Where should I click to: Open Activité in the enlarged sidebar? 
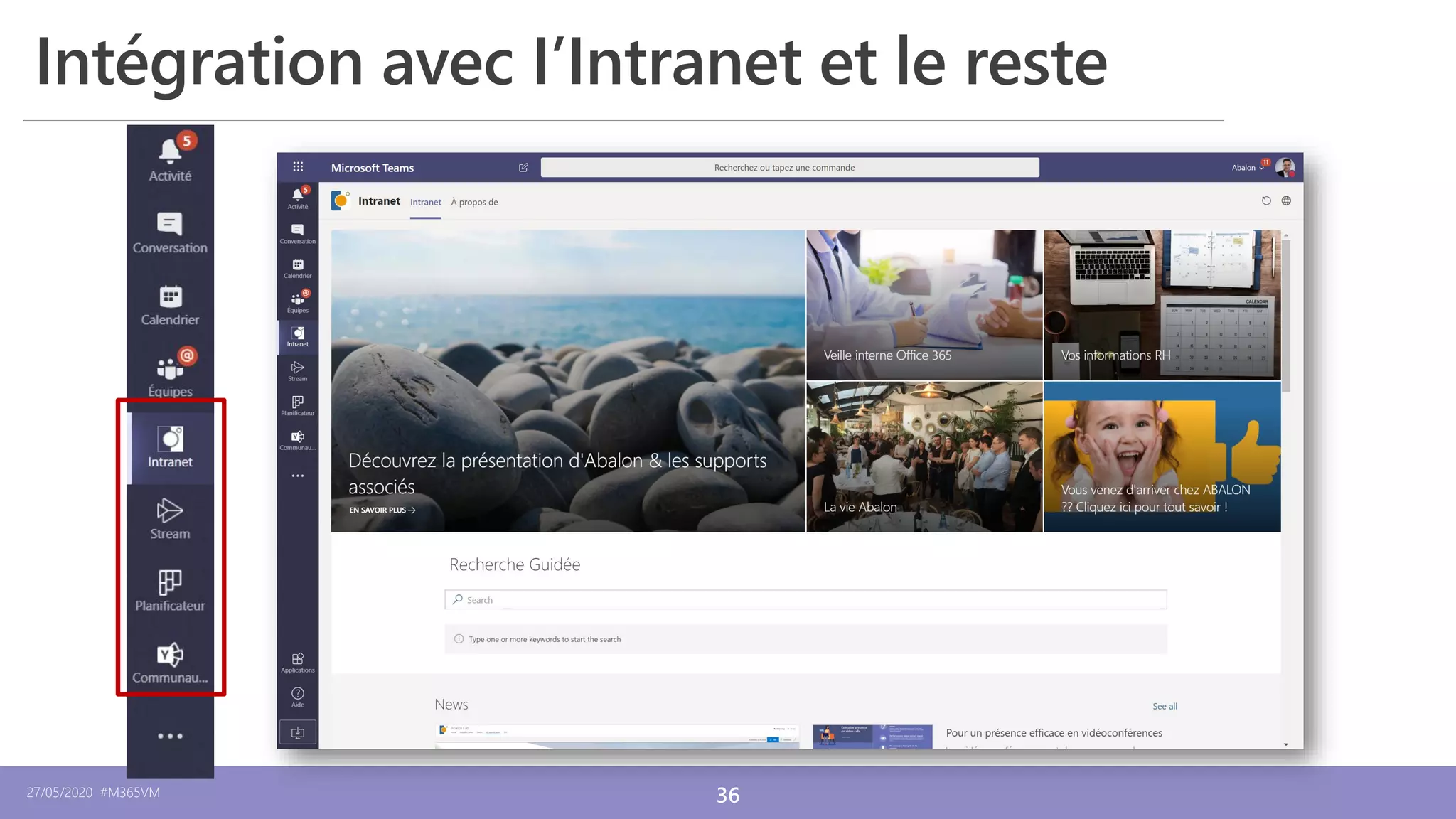tap(170, 161)
